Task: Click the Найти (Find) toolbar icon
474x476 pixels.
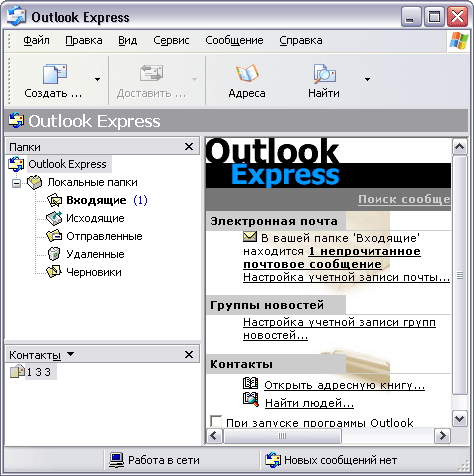Action: [x=324, y=74]
